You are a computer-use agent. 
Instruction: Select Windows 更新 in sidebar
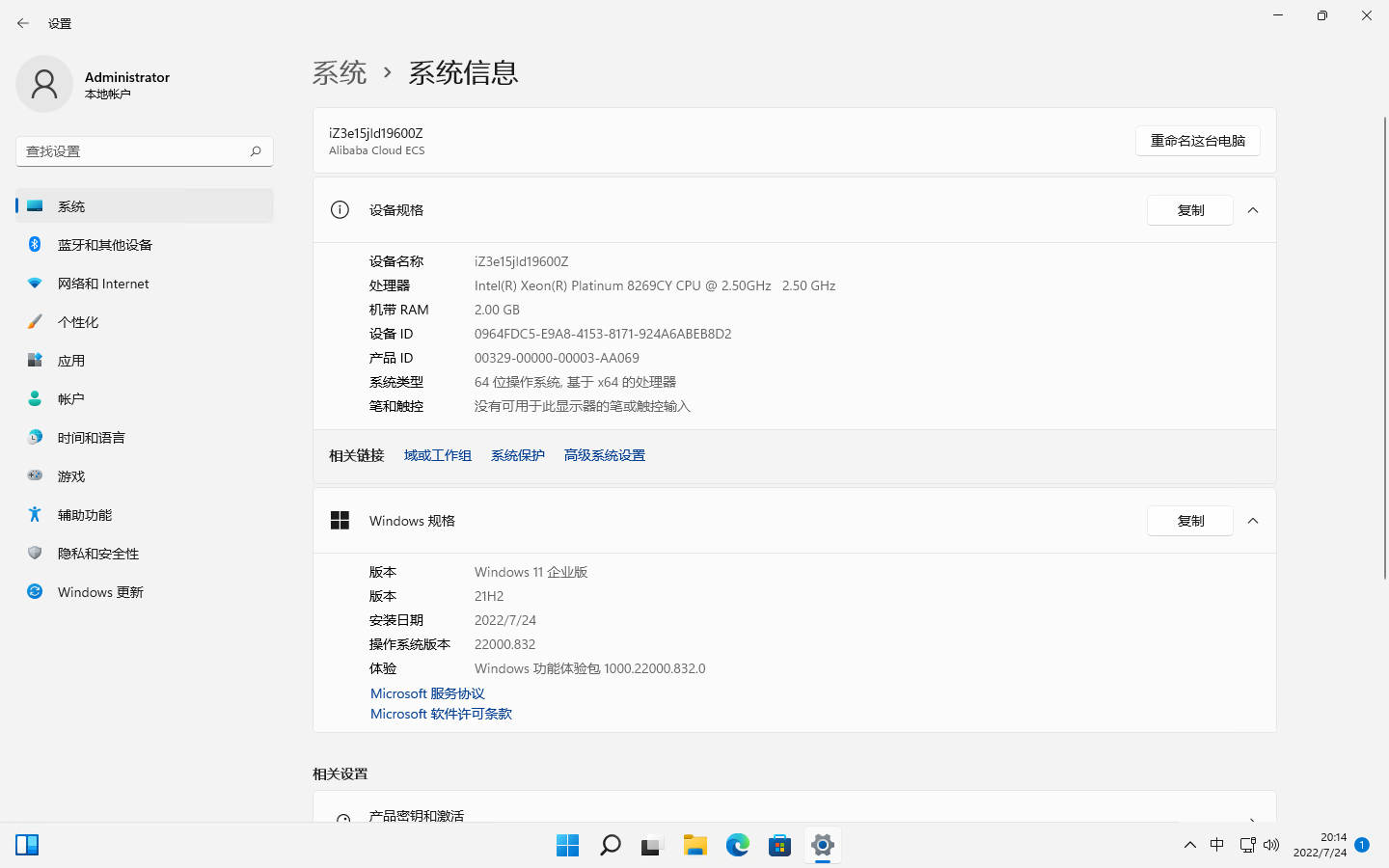click(x=145, y=592)
